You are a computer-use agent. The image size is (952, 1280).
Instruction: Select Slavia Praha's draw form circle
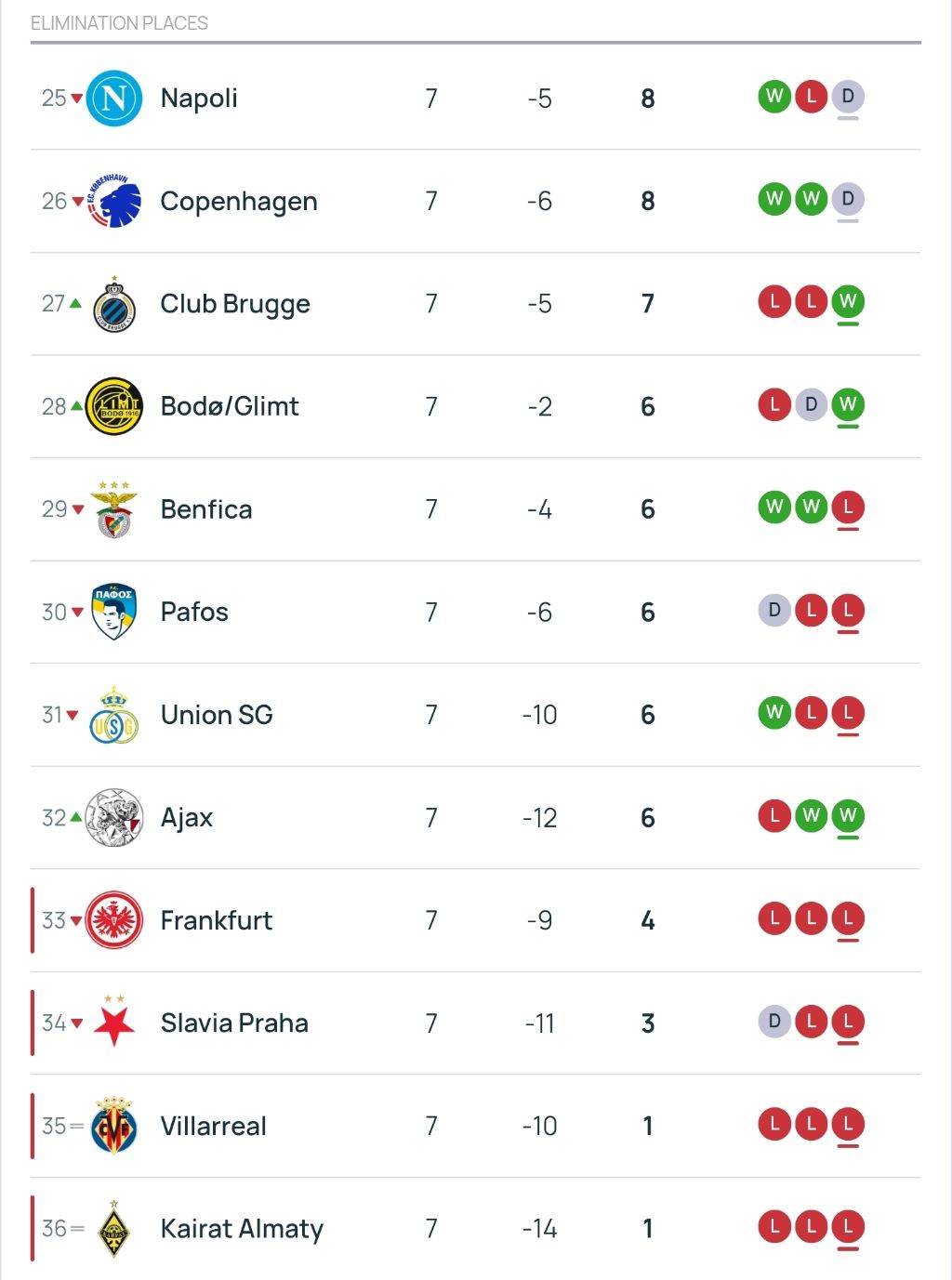pos(774,1022)
